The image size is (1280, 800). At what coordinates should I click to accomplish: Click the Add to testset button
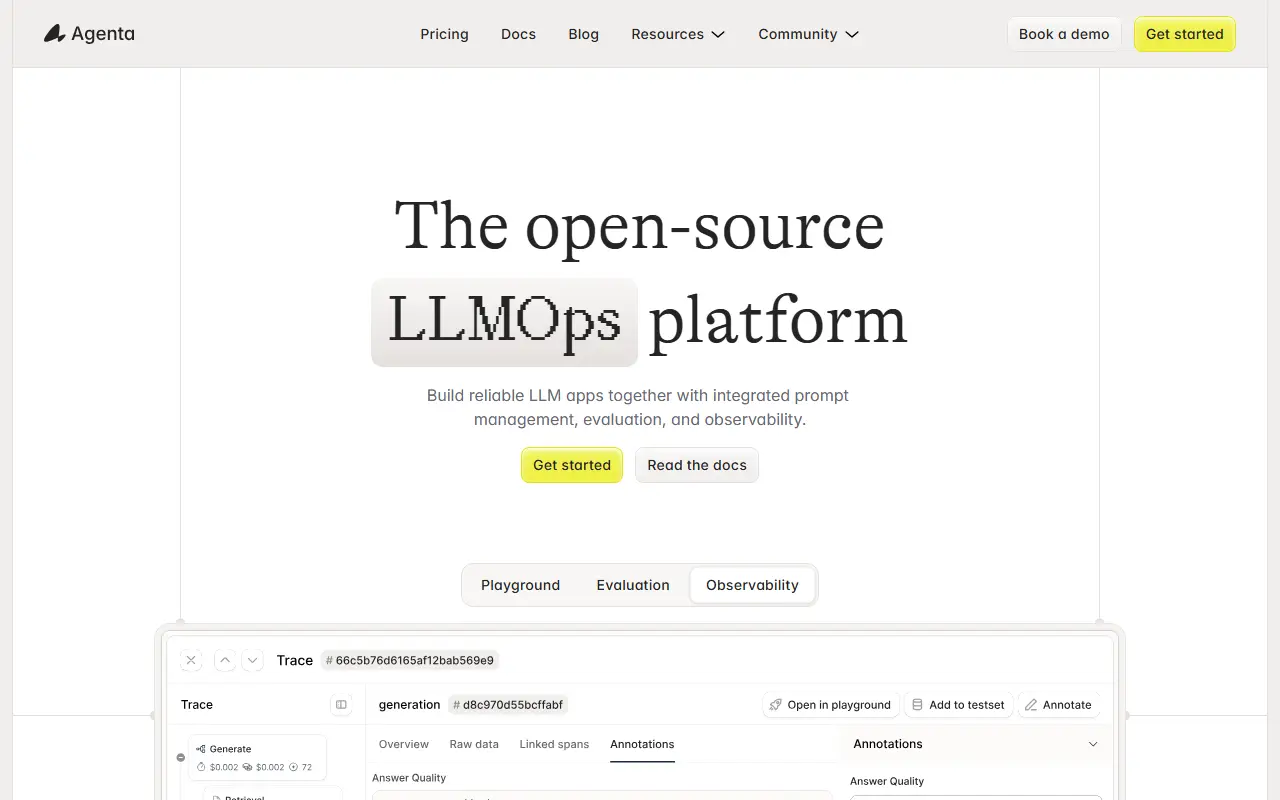(x=958, y=705)
